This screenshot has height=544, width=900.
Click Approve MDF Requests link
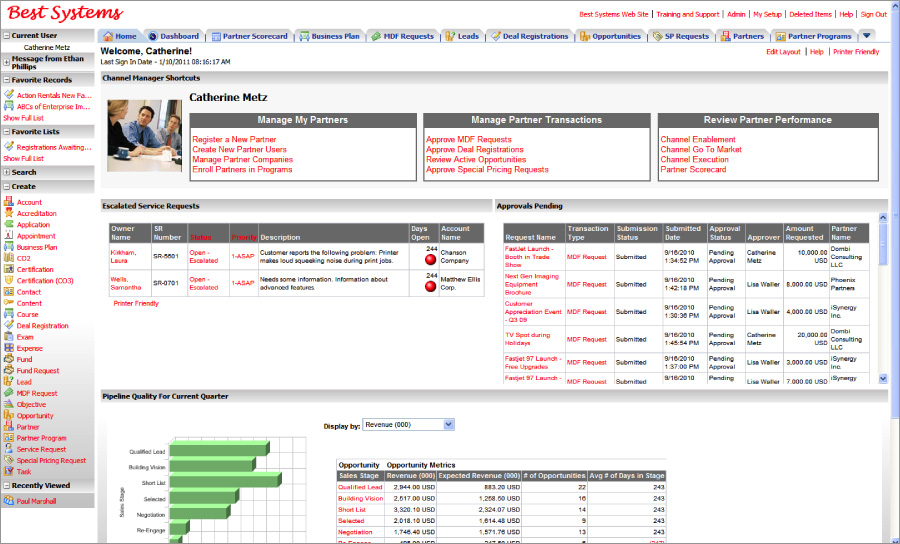[468, 140]
